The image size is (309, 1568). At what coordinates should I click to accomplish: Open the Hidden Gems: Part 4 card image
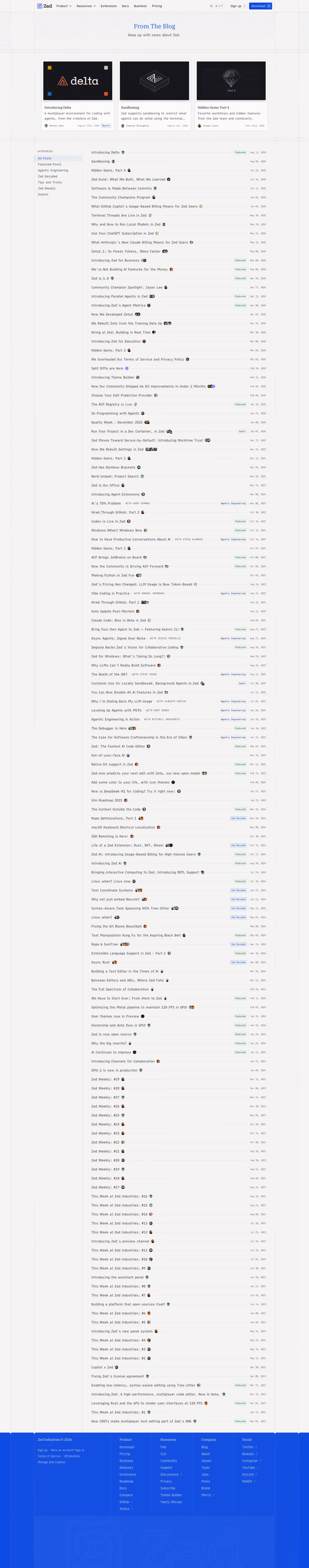tap(231, 80)
